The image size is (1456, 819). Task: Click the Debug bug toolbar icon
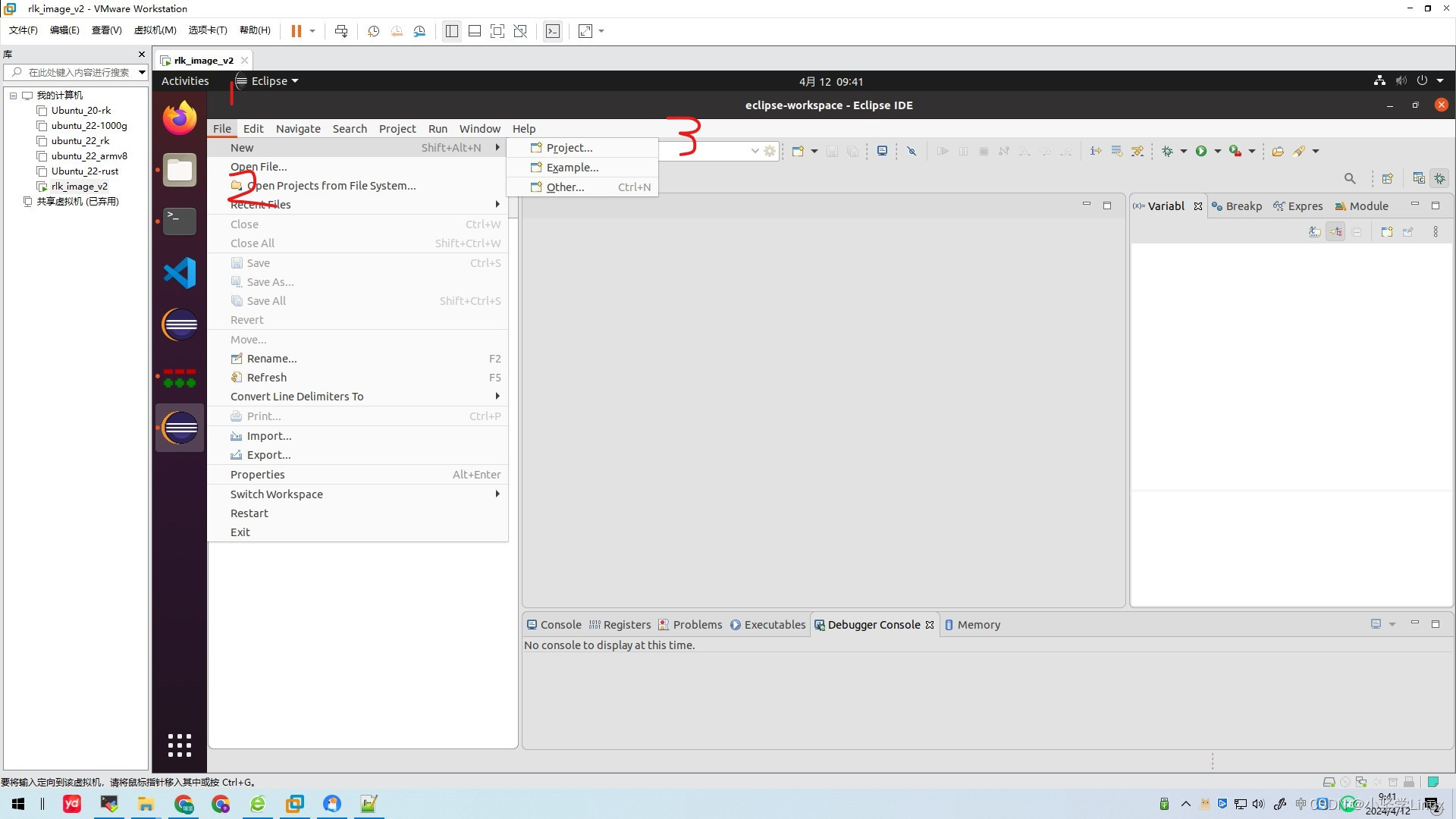[x=1167, y=151]
